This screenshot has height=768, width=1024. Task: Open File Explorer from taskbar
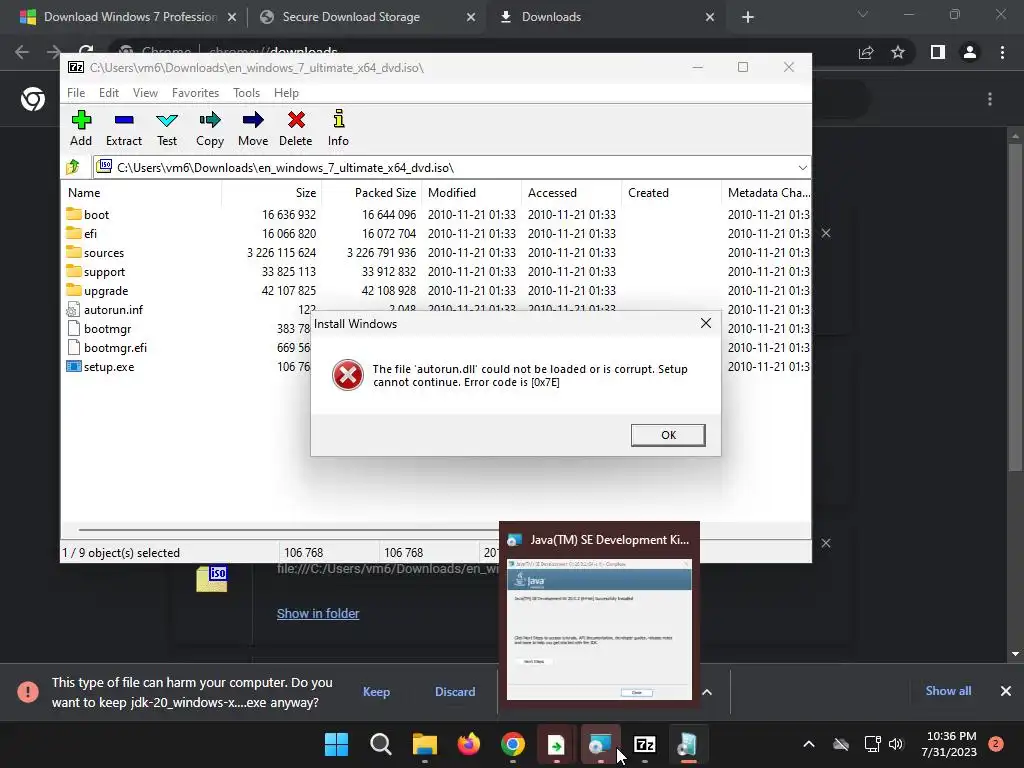[x=424, y=744]
